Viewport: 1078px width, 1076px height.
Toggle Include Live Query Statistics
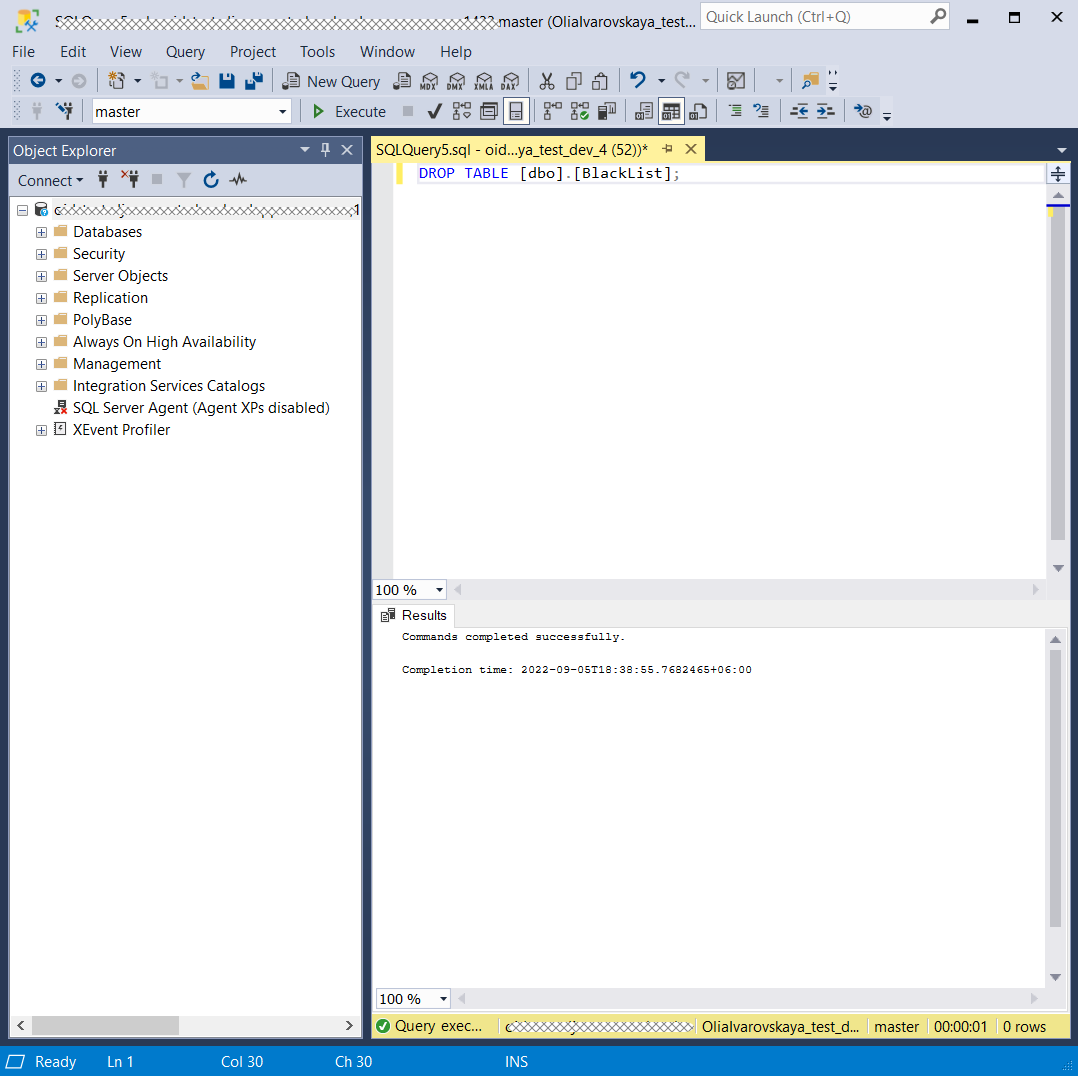click(580, 111)
